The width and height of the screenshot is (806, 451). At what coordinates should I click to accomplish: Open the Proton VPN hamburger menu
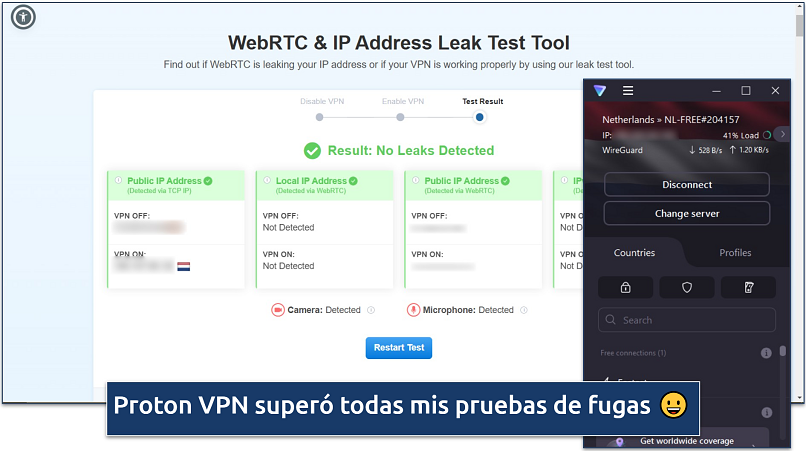[628, 91]
